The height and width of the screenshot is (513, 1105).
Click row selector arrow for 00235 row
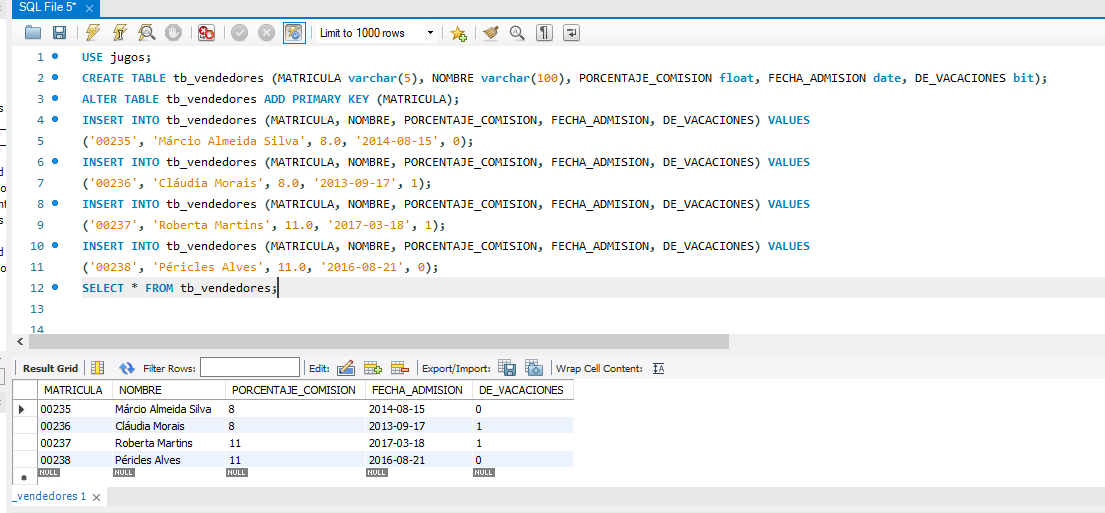tap(21, 409)
